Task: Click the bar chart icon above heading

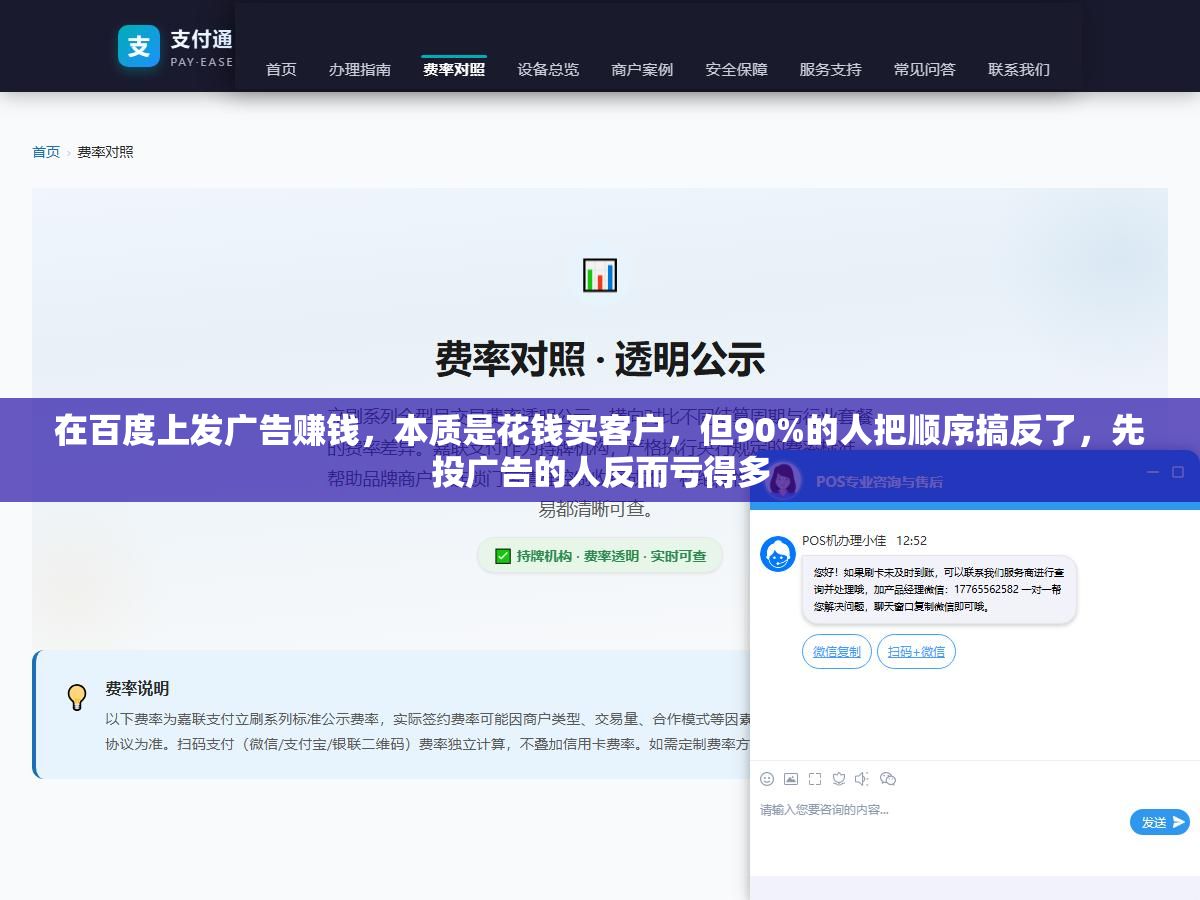Action: point(600,275)
